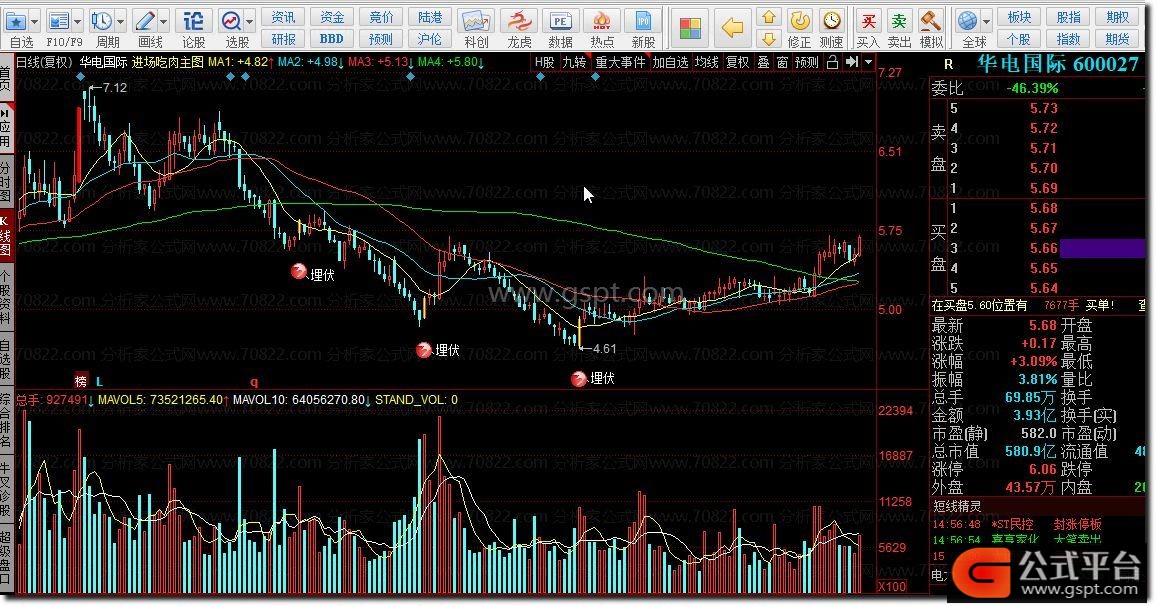Open the chart bar dropdown triangle menu
The height and width of the screenshot is (606, 1157).
coord(868,62)
